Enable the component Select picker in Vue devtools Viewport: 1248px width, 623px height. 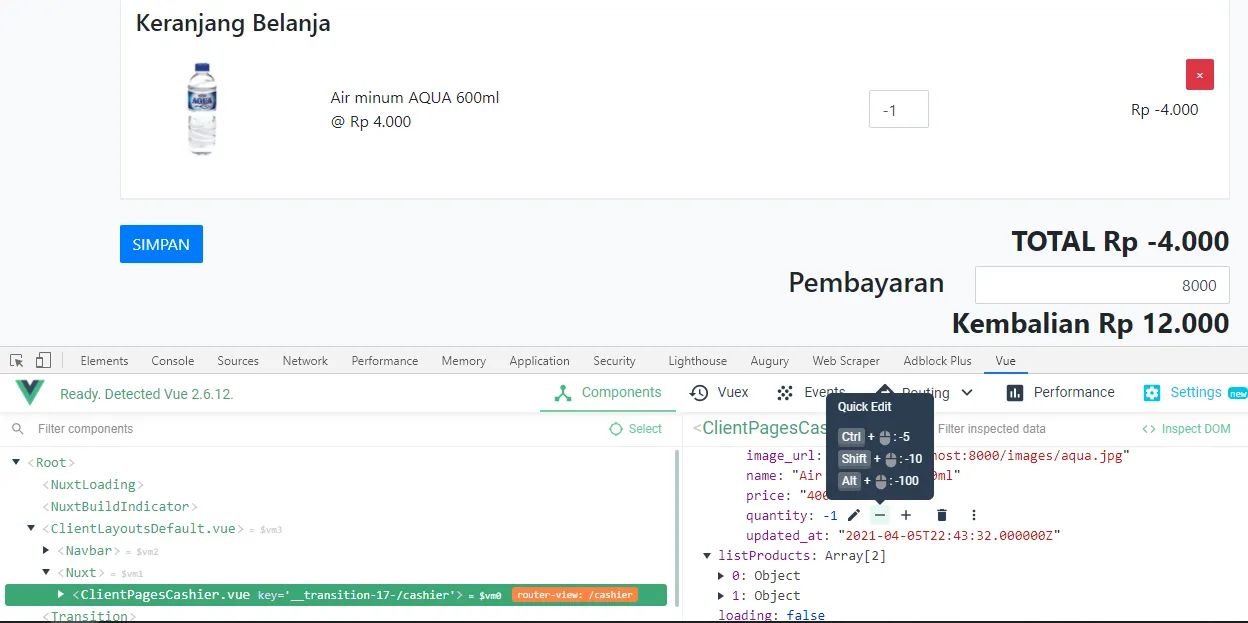tap(636, 428)
